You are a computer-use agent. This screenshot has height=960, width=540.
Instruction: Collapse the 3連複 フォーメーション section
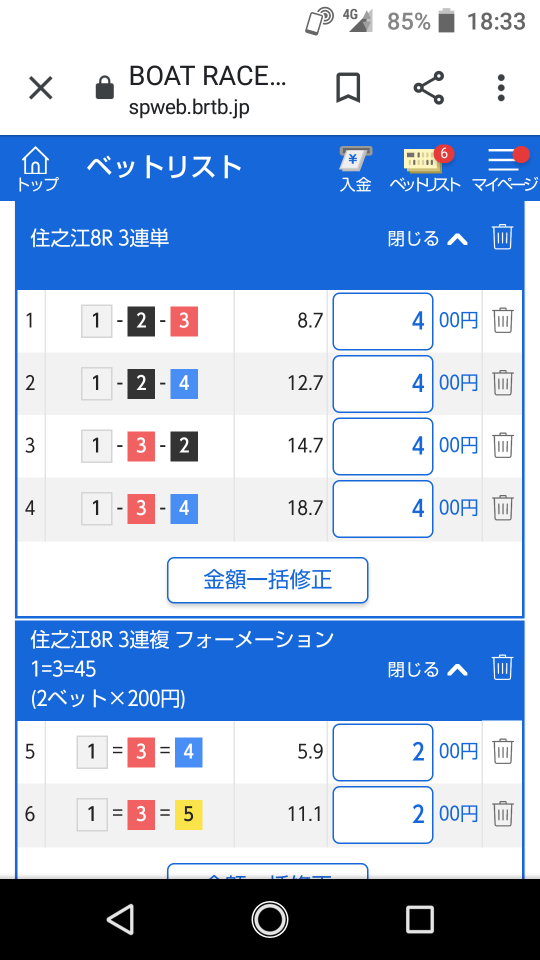click(x=428, y=669)
